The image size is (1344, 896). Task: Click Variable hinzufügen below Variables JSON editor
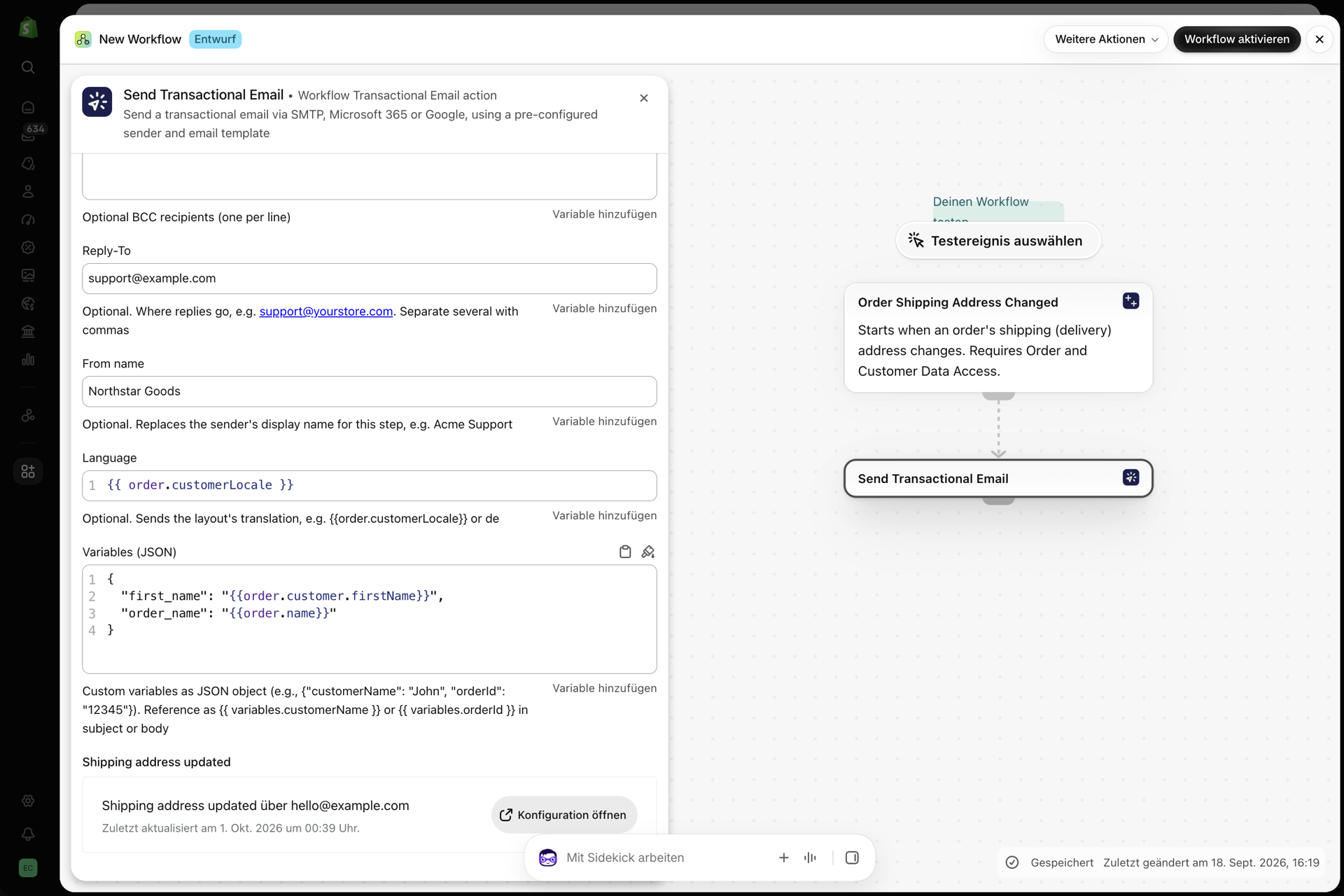tap(604, 689)
